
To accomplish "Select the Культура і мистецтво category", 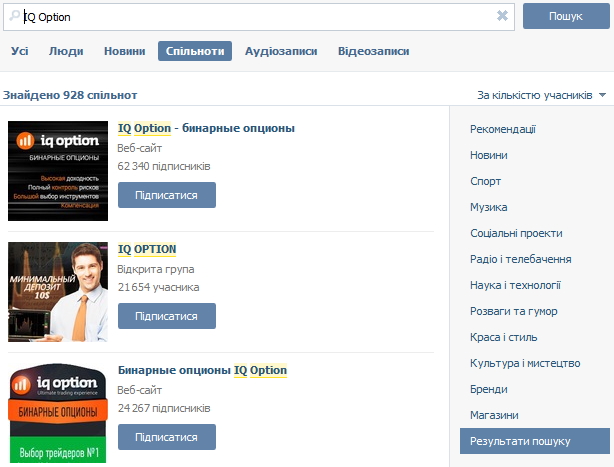I will pyautogui.click(x=525, y=363).
